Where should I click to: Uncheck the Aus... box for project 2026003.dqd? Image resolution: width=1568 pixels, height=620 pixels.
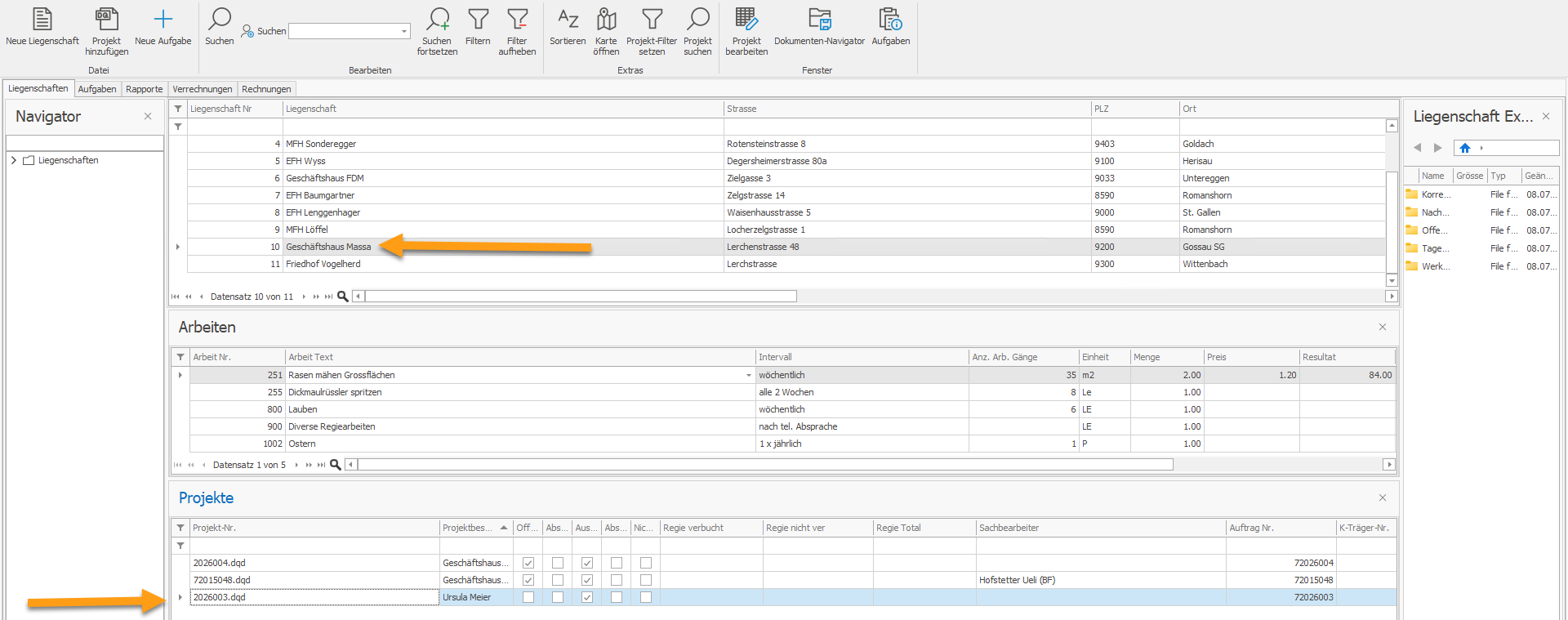587,597
